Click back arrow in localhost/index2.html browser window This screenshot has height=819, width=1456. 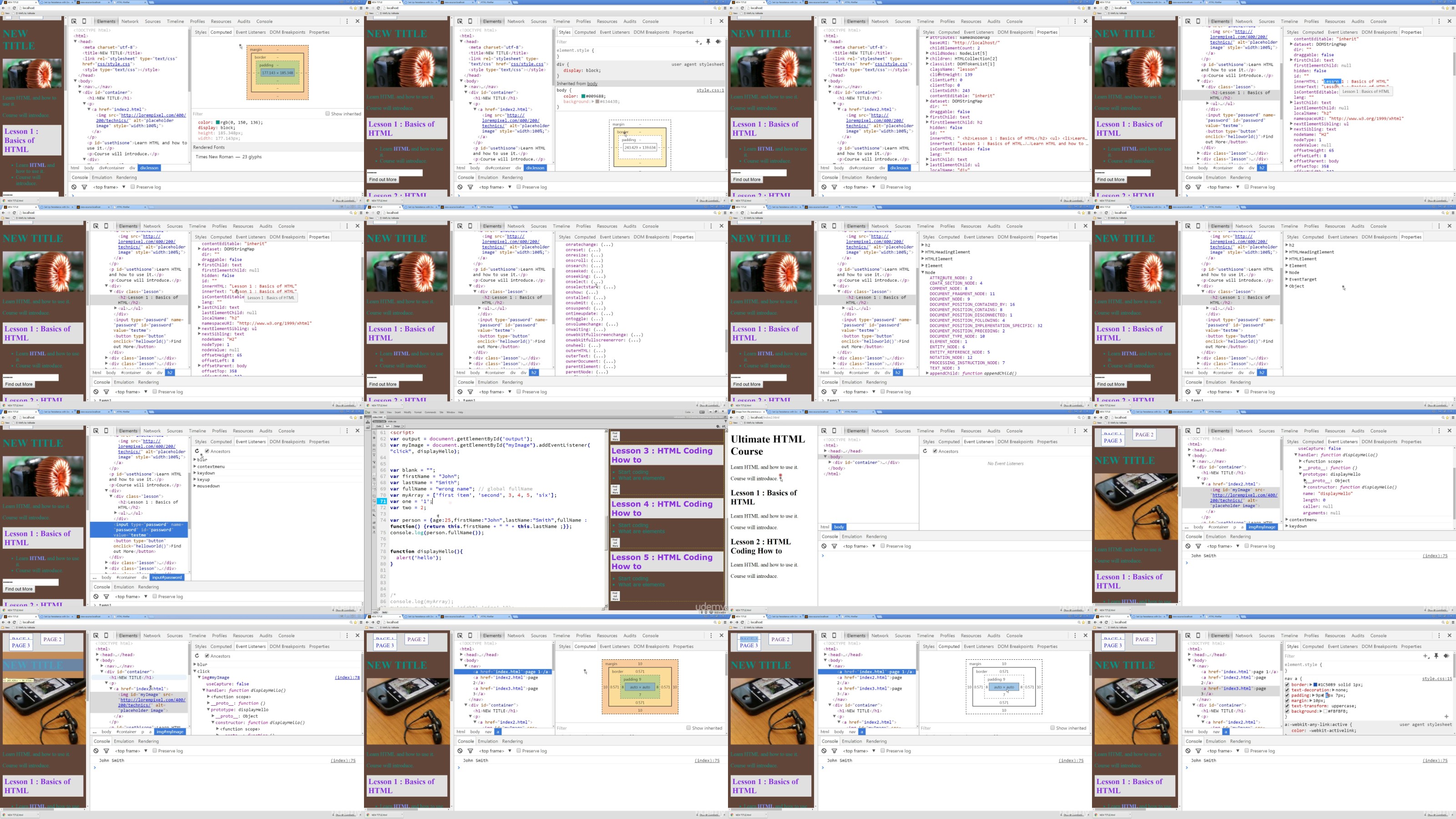[732, 418]
